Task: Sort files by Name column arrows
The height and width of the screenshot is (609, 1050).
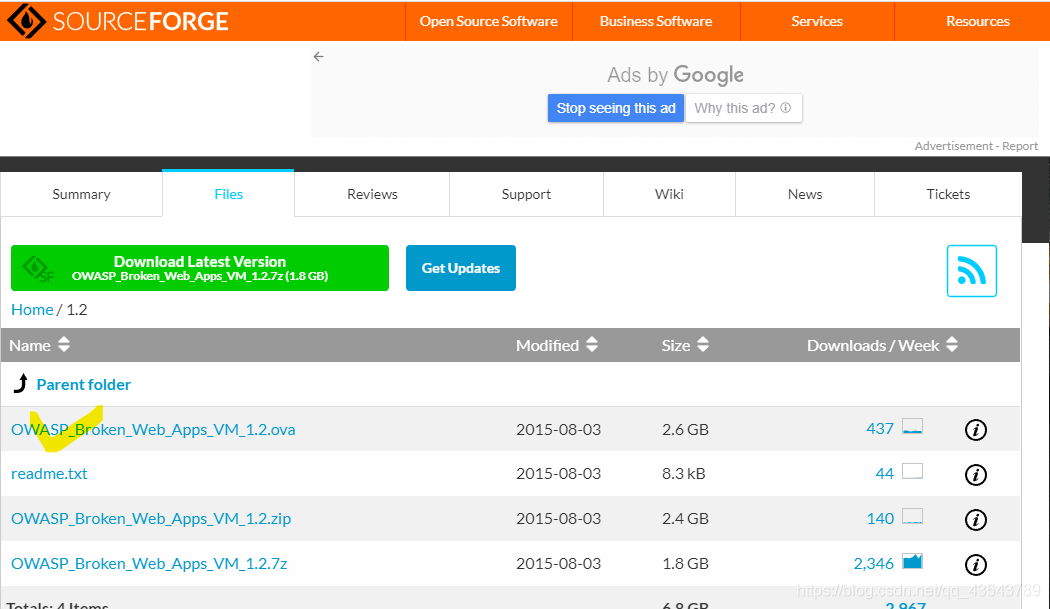Action: (x=64, y=344)
